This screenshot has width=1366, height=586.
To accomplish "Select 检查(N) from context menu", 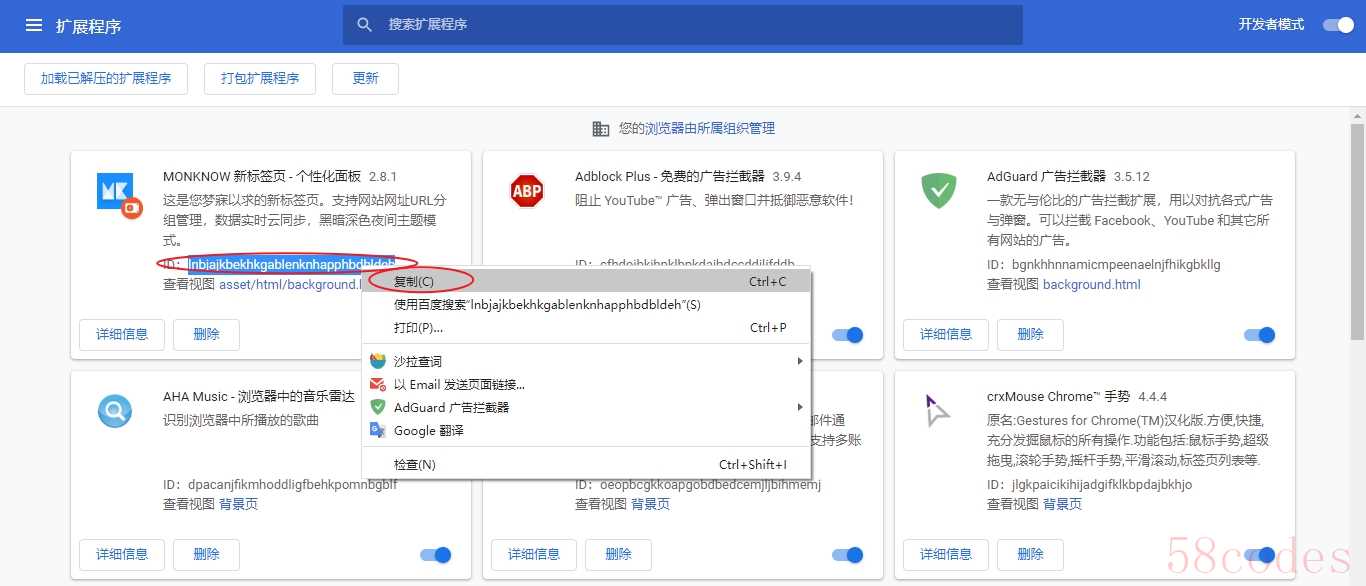I will [587, 464].
